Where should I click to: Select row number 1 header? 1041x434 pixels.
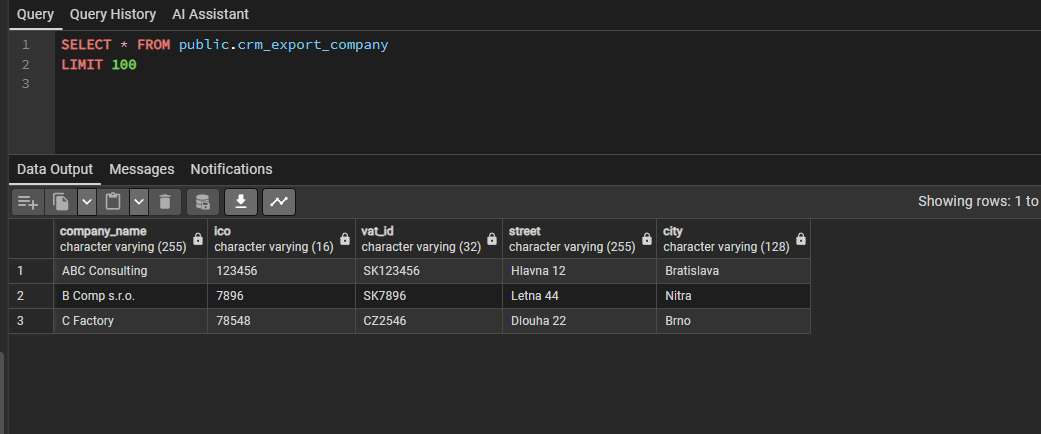click(31, 271)
